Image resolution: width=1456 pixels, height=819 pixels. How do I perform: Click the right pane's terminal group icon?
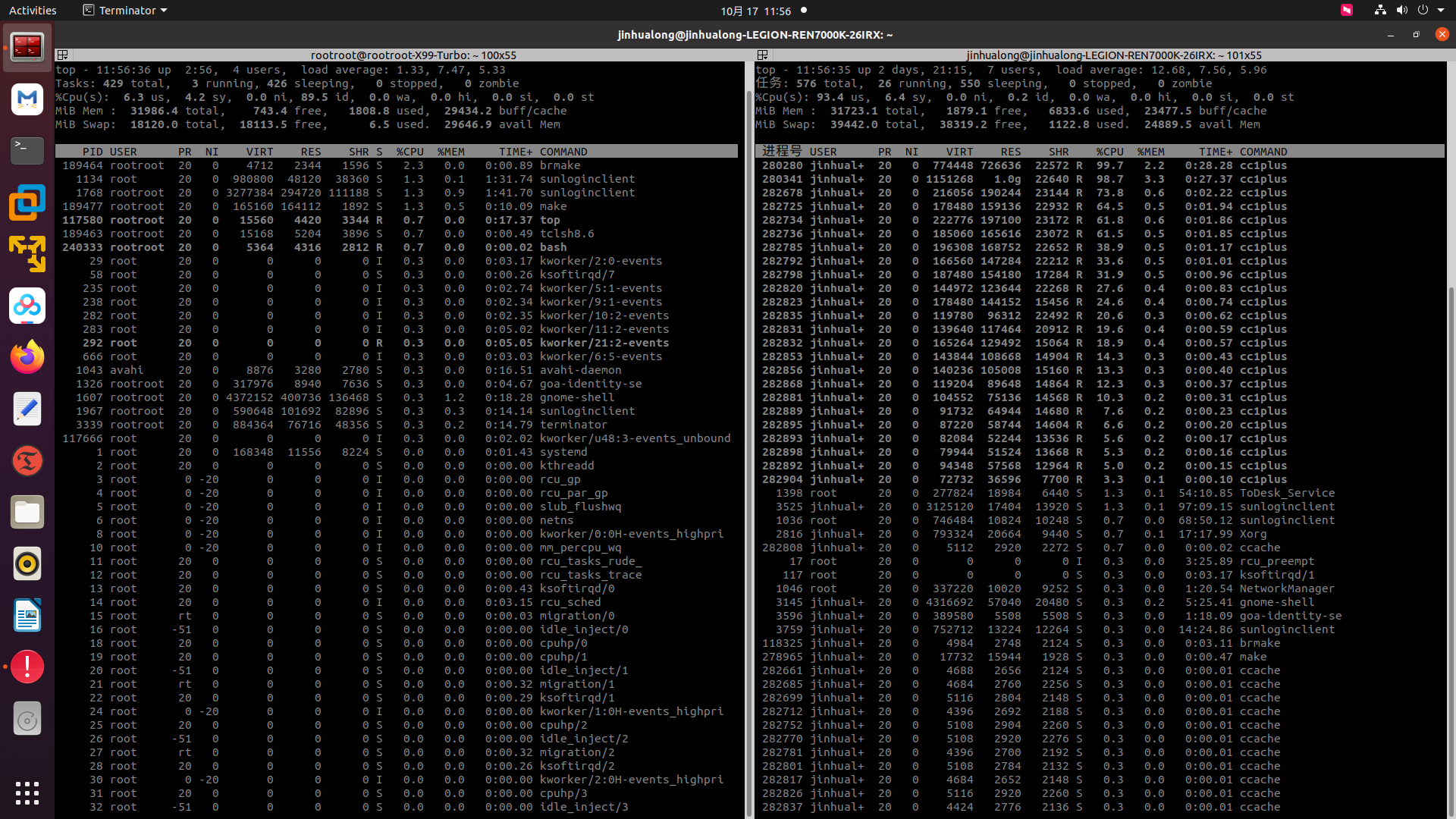pos(762,55)
